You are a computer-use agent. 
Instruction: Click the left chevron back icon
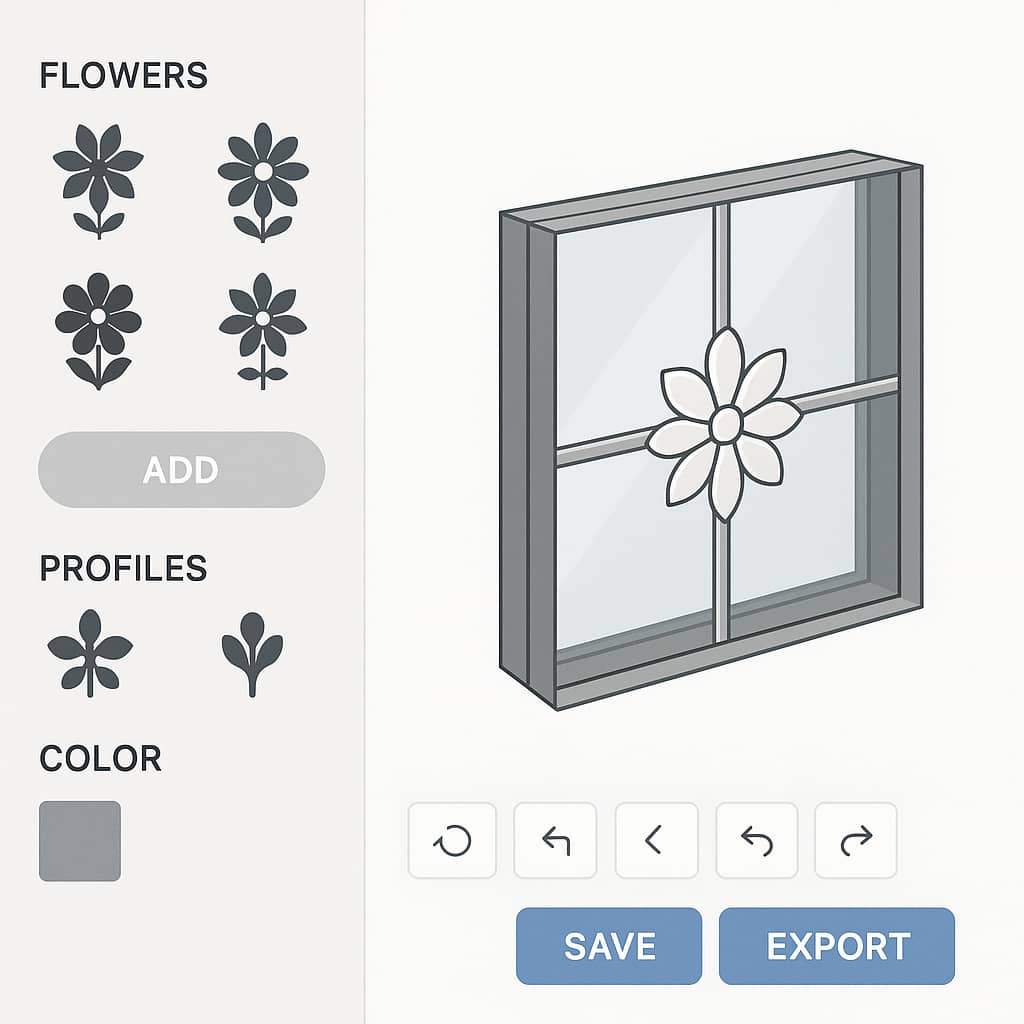656,840
